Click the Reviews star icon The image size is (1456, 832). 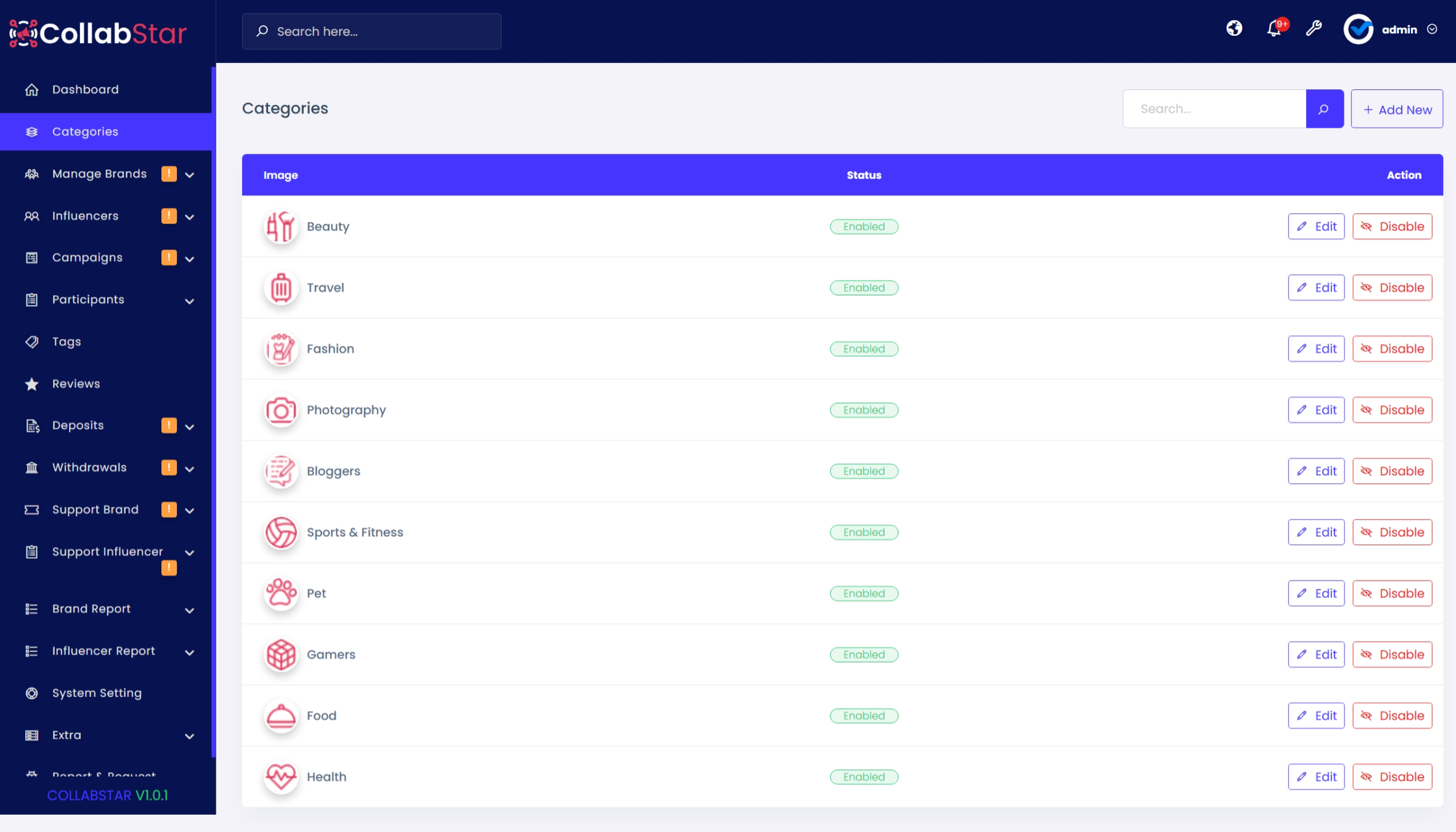click(31, 384)
